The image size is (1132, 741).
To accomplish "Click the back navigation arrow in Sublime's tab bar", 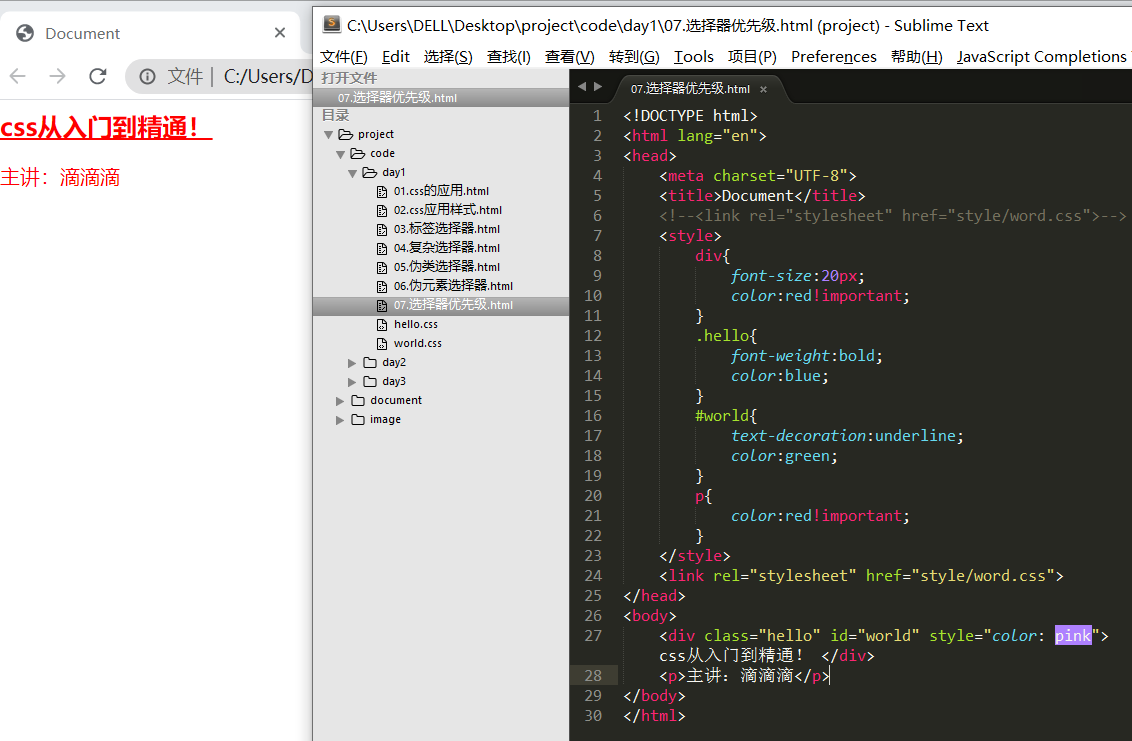I will pos(581,87).
